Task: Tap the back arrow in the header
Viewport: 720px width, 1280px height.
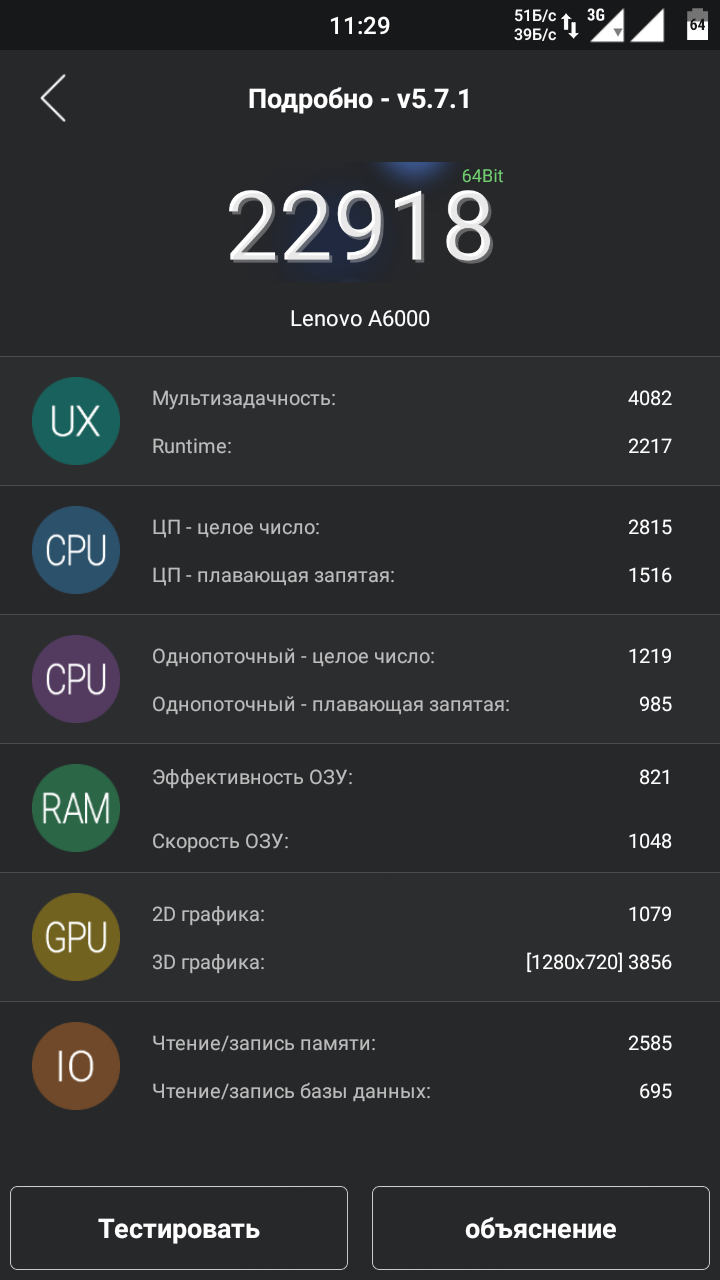Action: [x=52, y=99]
